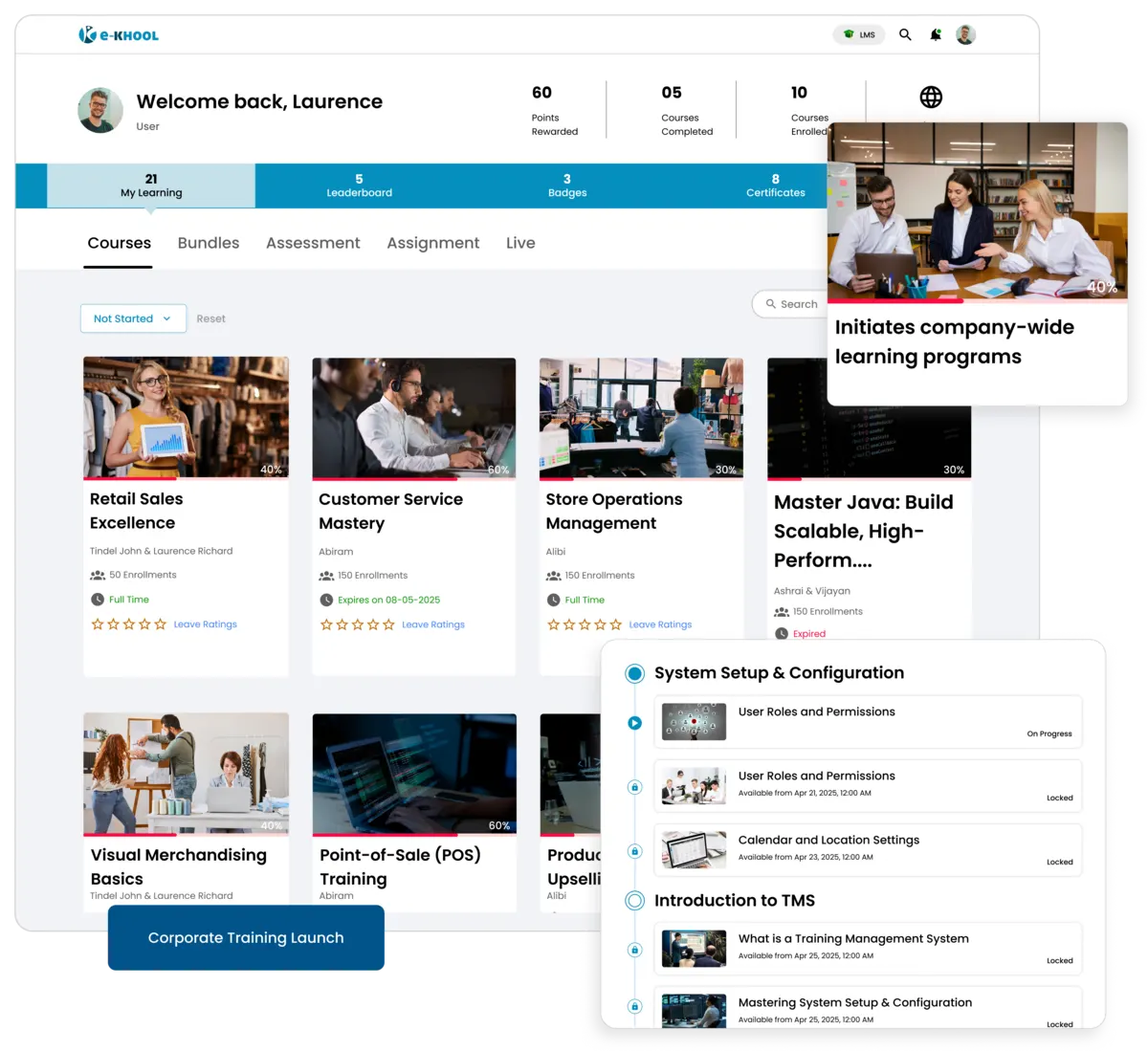Select the Introduction to TMS radio circle
The image size is (1148, 1051).
pyautogui.click(x=634, y=901)
